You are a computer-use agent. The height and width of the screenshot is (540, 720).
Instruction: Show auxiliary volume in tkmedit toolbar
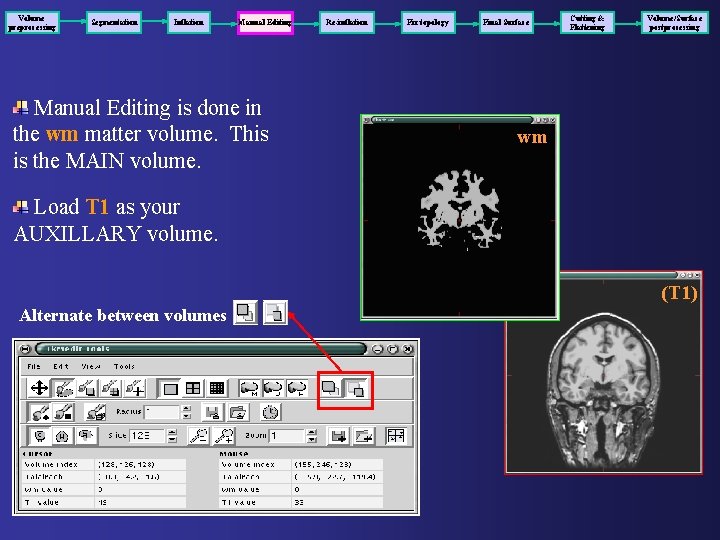(x=356, y=388)
